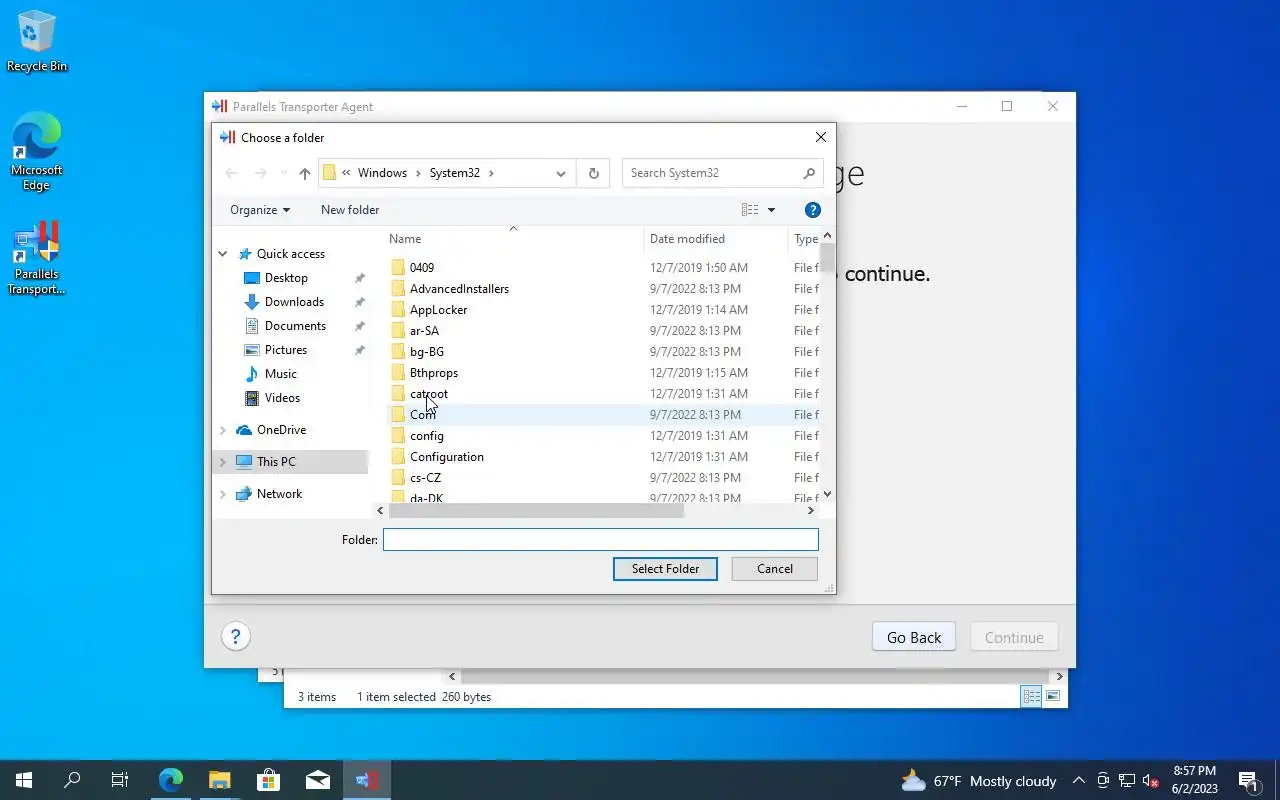This screenshot has width=1280, height=800.
Task: Refresh the System32 folder listing
Action: click(x=593, y=173)
